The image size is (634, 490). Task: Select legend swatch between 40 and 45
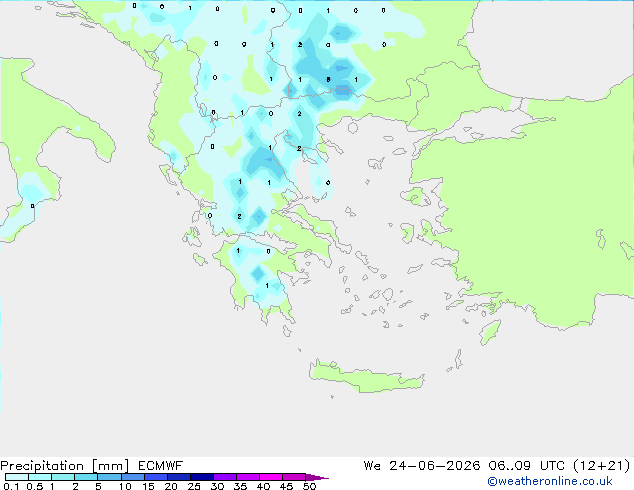tap(271, 477)
